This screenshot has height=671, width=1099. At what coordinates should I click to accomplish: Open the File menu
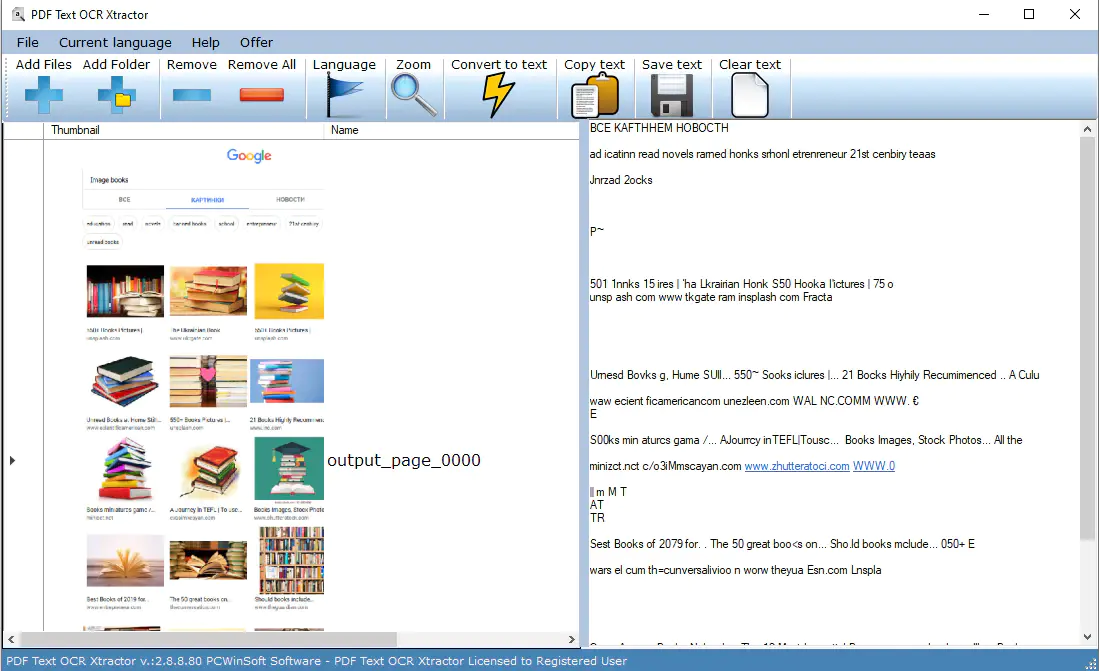click(28, 42)
